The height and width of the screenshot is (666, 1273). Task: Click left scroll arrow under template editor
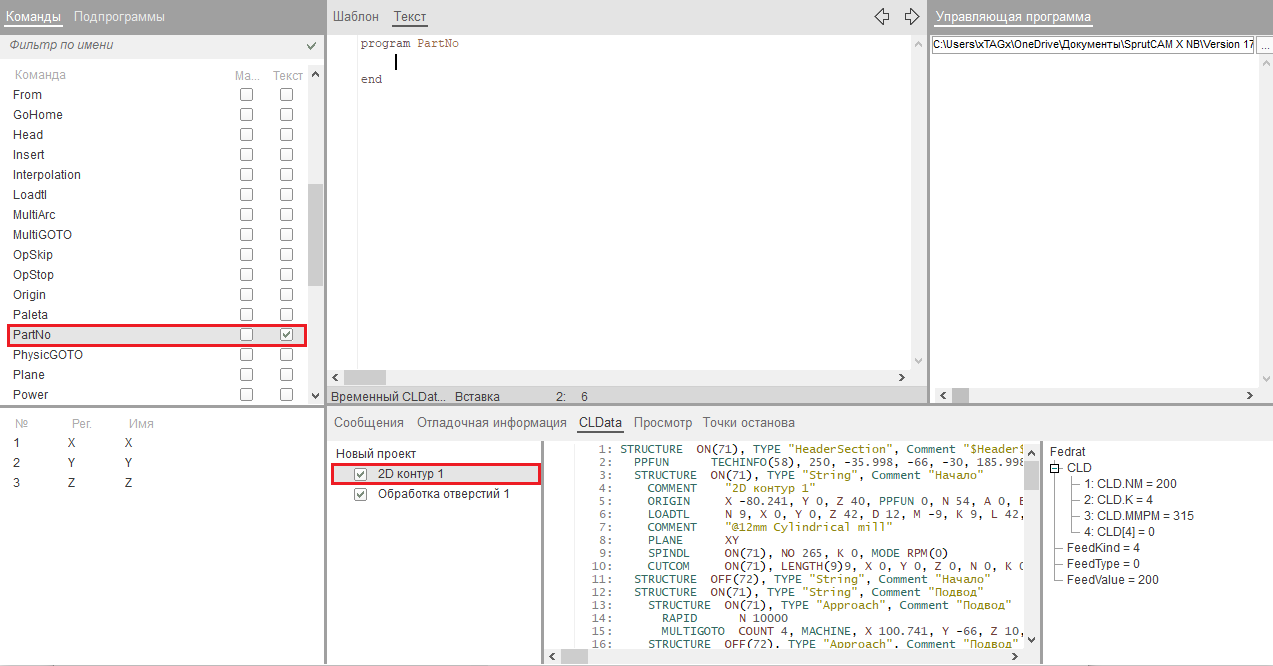click(337, 378)
